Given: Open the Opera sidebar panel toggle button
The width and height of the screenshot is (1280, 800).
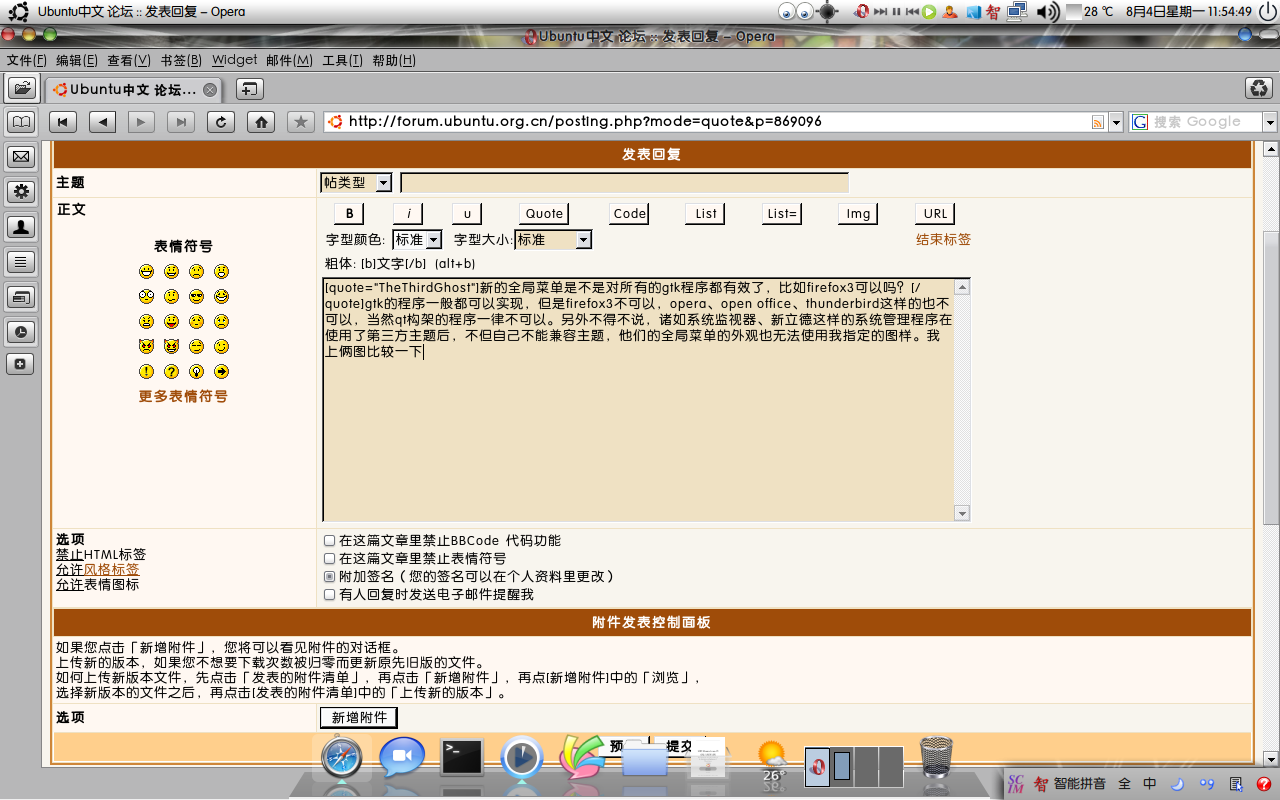Looking at the screenshot, I should click(22, 88).
